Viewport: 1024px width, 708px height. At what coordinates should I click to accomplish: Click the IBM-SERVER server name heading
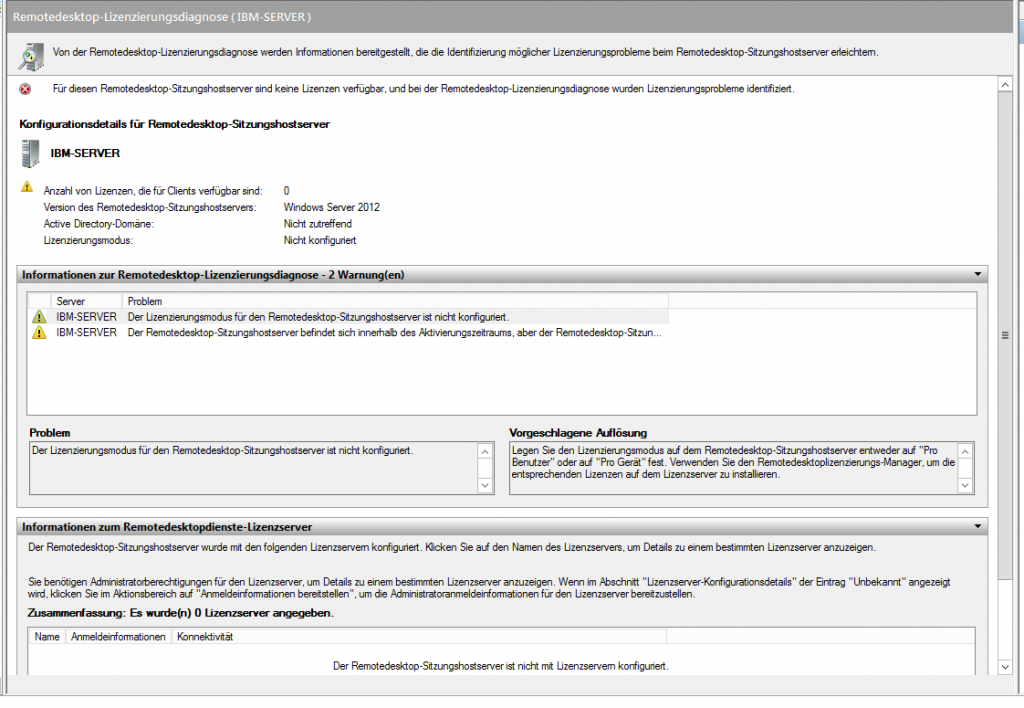tap(86, 153)
